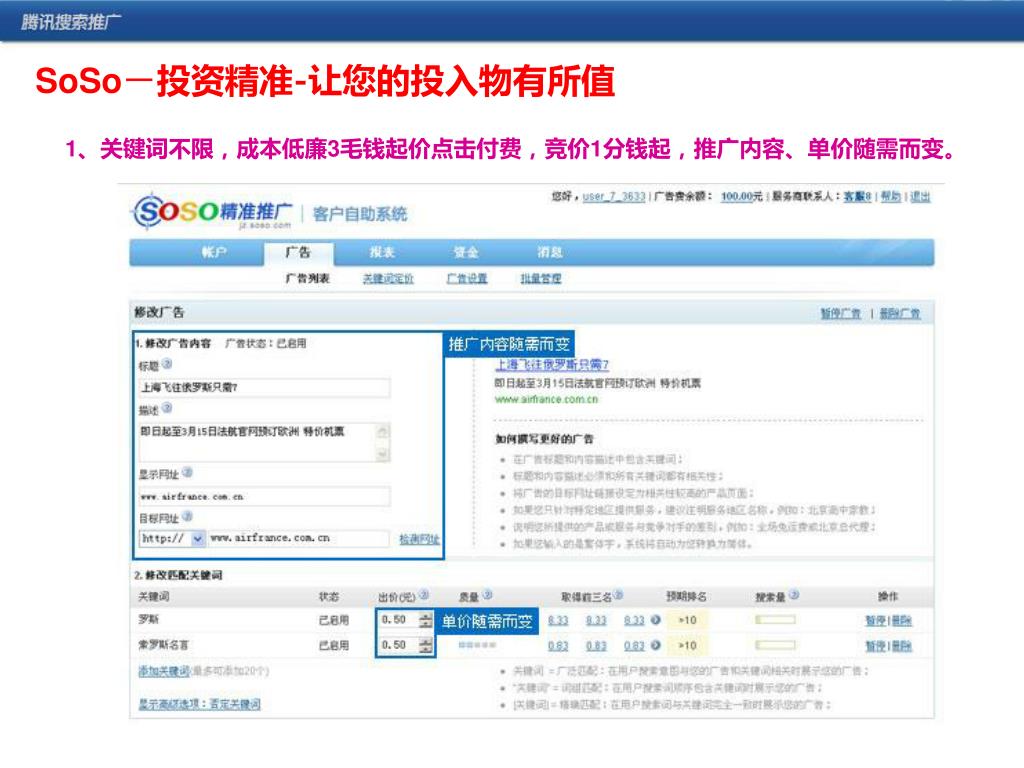Click 退出 to log out
Viewport: 1024px width, 768px height.
tap(920, 196)
